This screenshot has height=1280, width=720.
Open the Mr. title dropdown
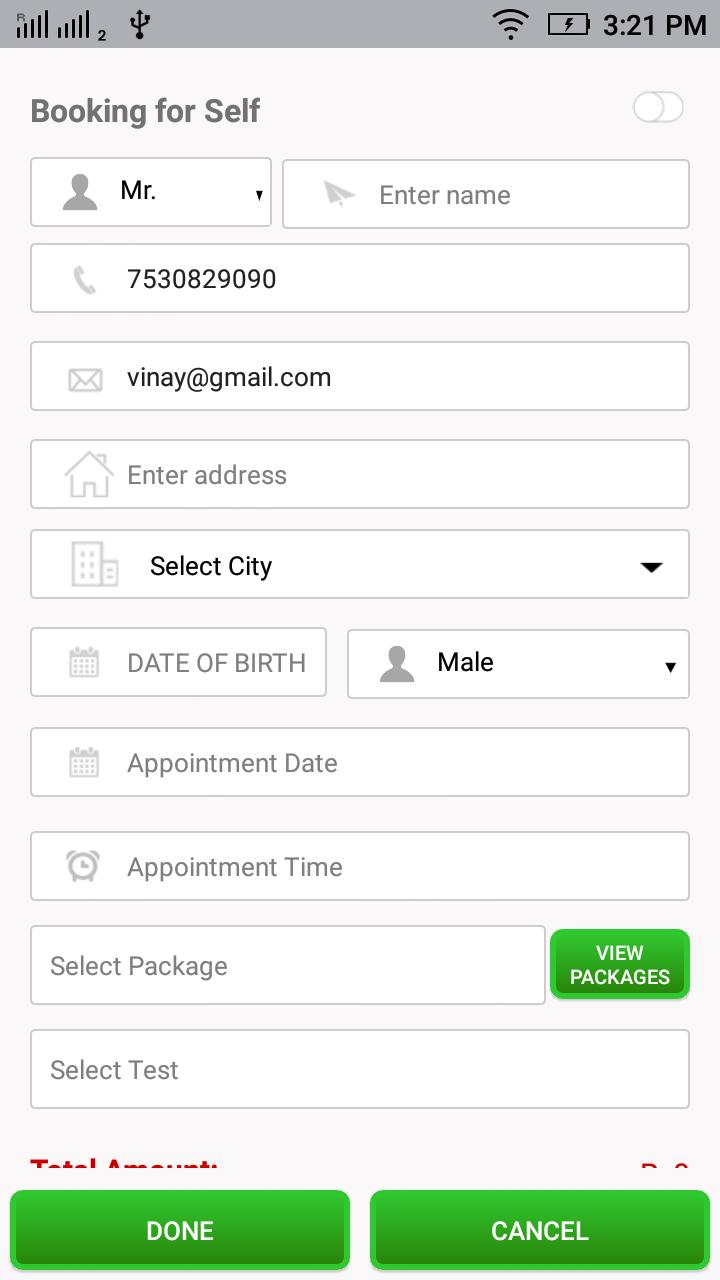[151, 192]
